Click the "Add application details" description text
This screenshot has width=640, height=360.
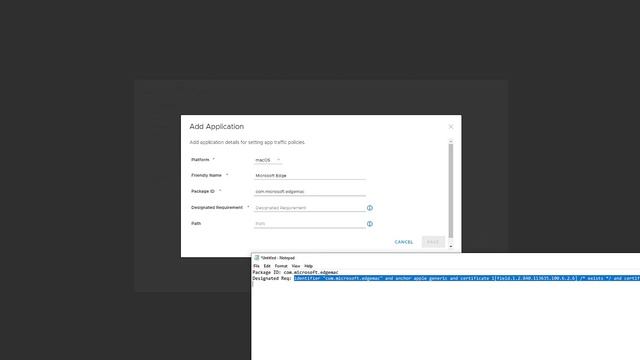247,142
